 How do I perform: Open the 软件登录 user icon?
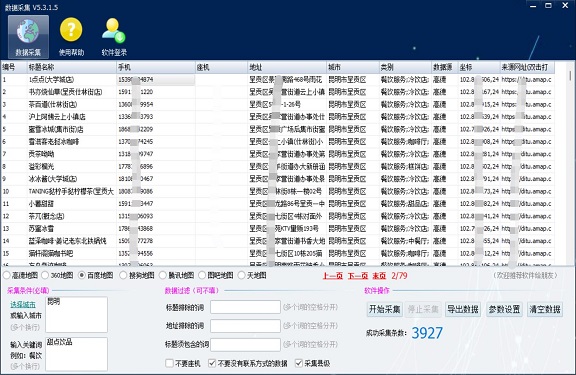tap(114, 37)
